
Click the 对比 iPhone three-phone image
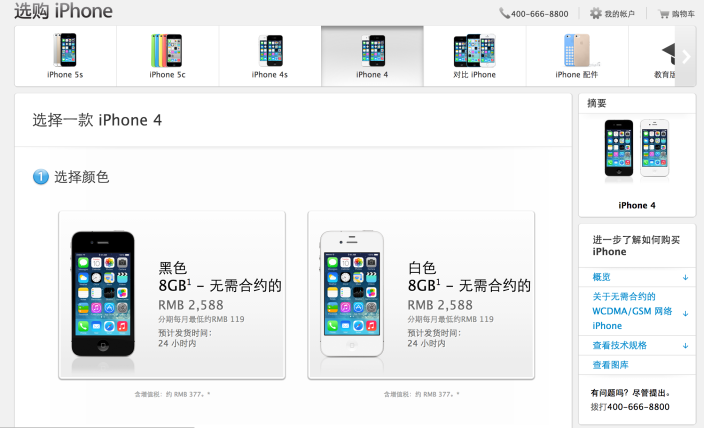[x=475, y=50]
